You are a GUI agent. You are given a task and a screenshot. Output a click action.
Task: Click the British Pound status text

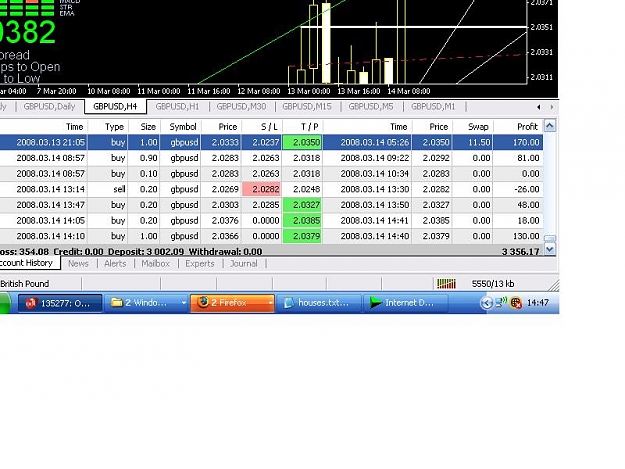[x=25, y=284]
